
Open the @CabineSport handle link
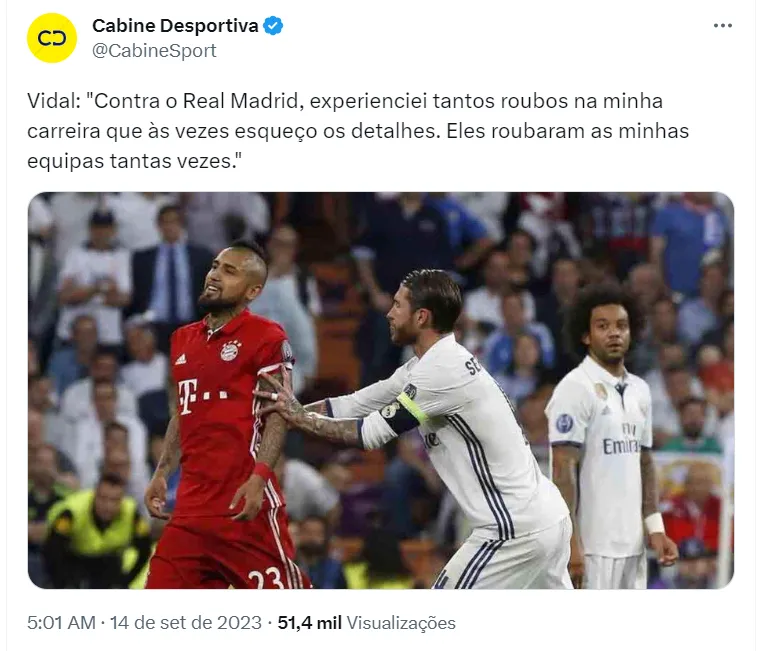click(154, 51)
